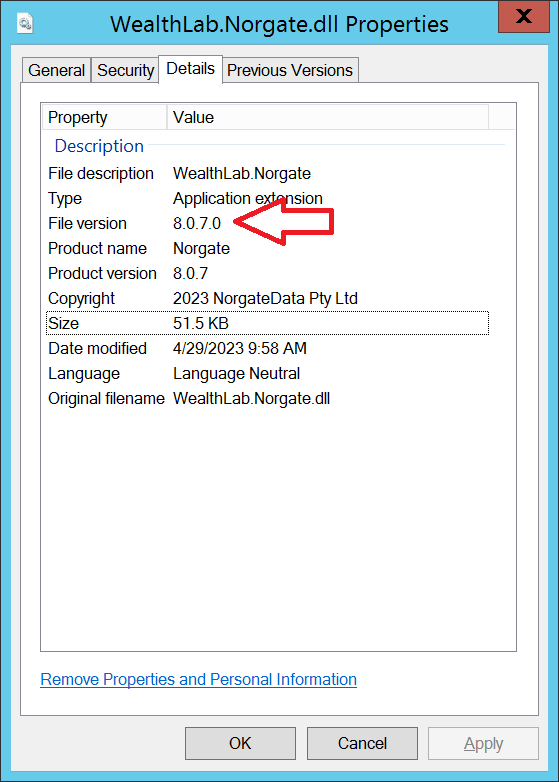Select the File description value WealthLab.Norgate
The image size is (559, 782).
point(242,174)
